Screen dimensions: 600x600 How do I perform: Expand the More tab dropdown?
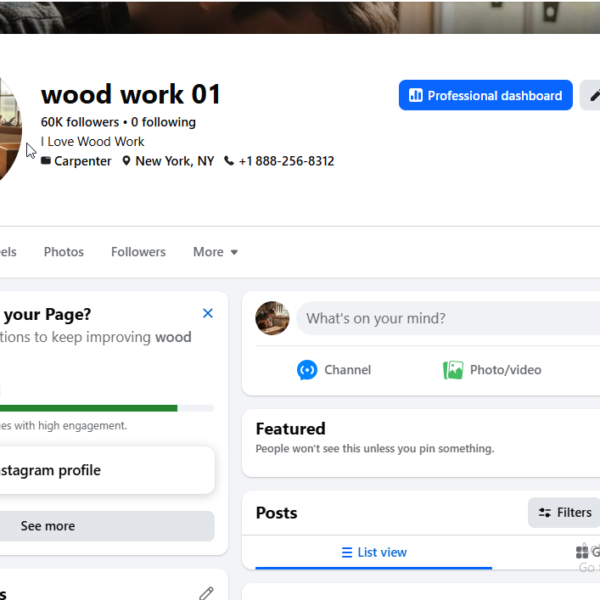(x=215, y=252)
